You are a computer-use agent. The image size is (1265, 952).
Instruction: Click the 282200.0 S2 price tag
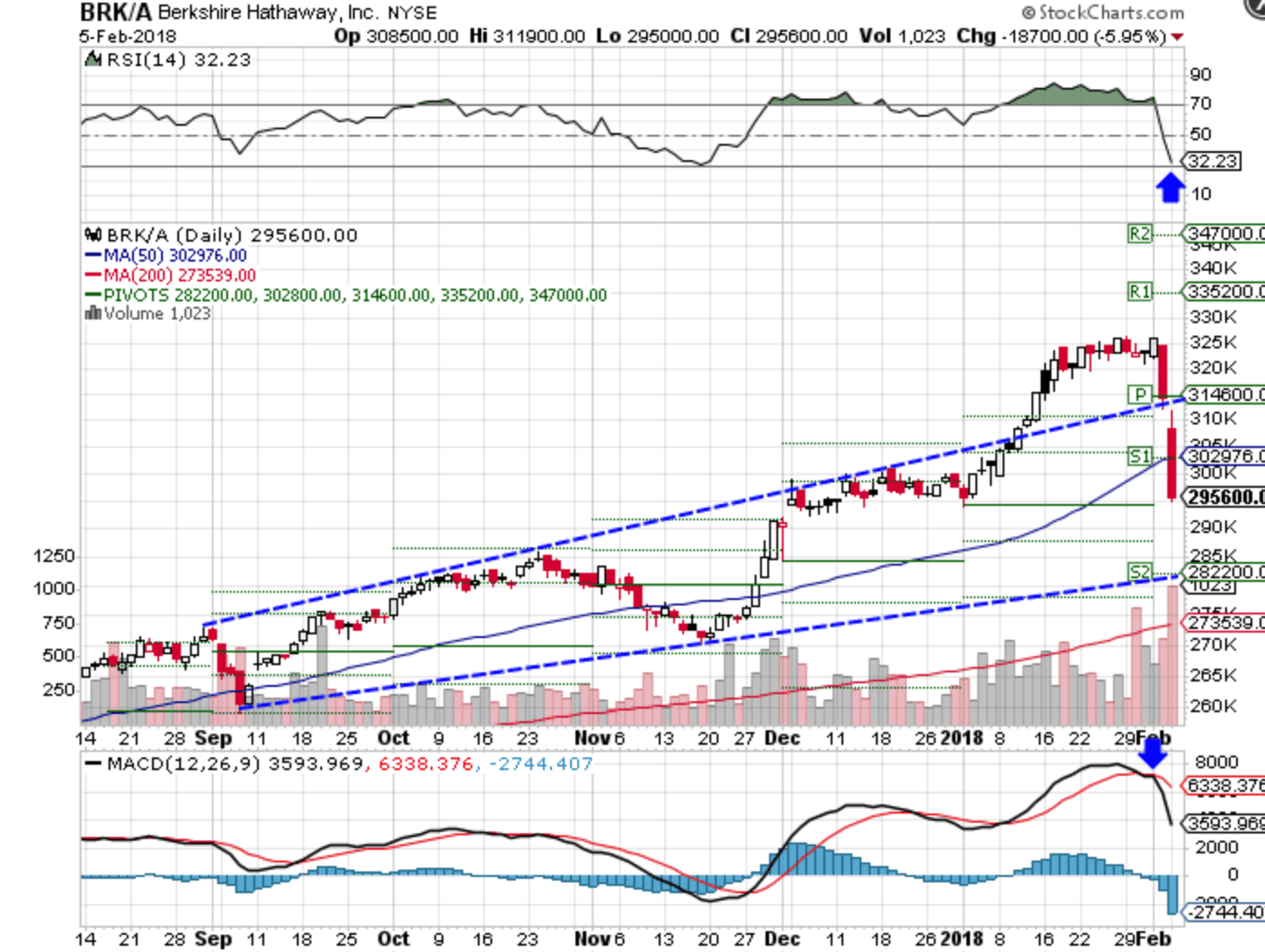click(x=1224, y=571)
